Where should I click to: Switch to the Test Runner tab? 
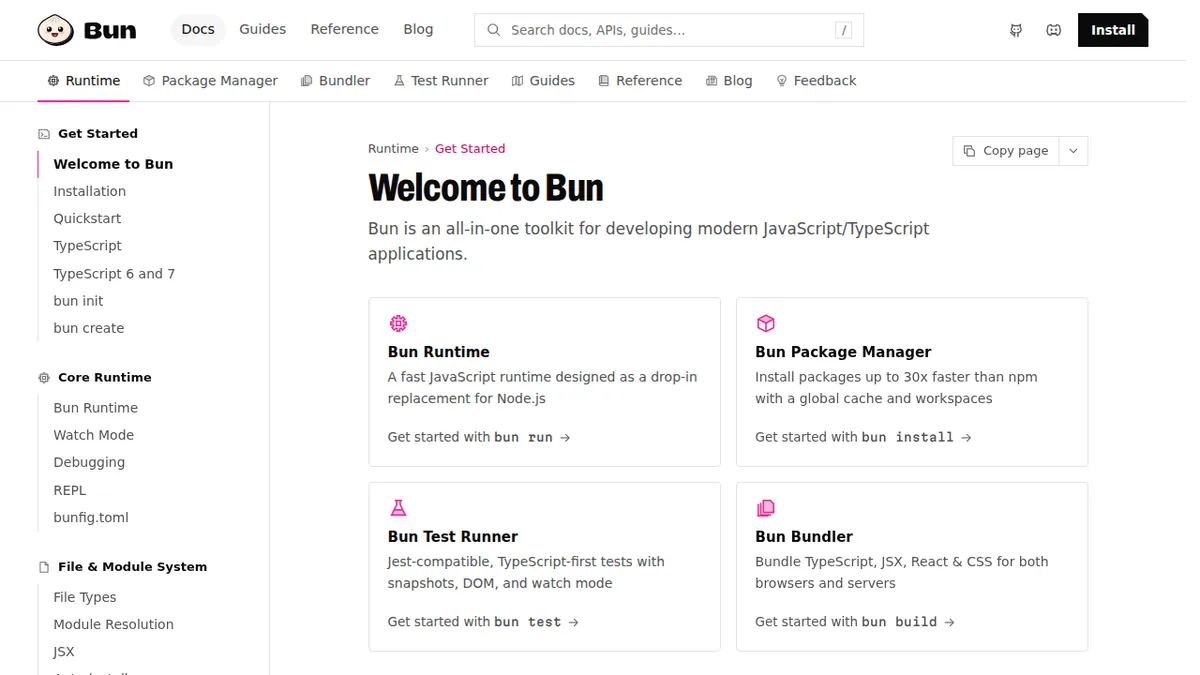coord(441,81)
